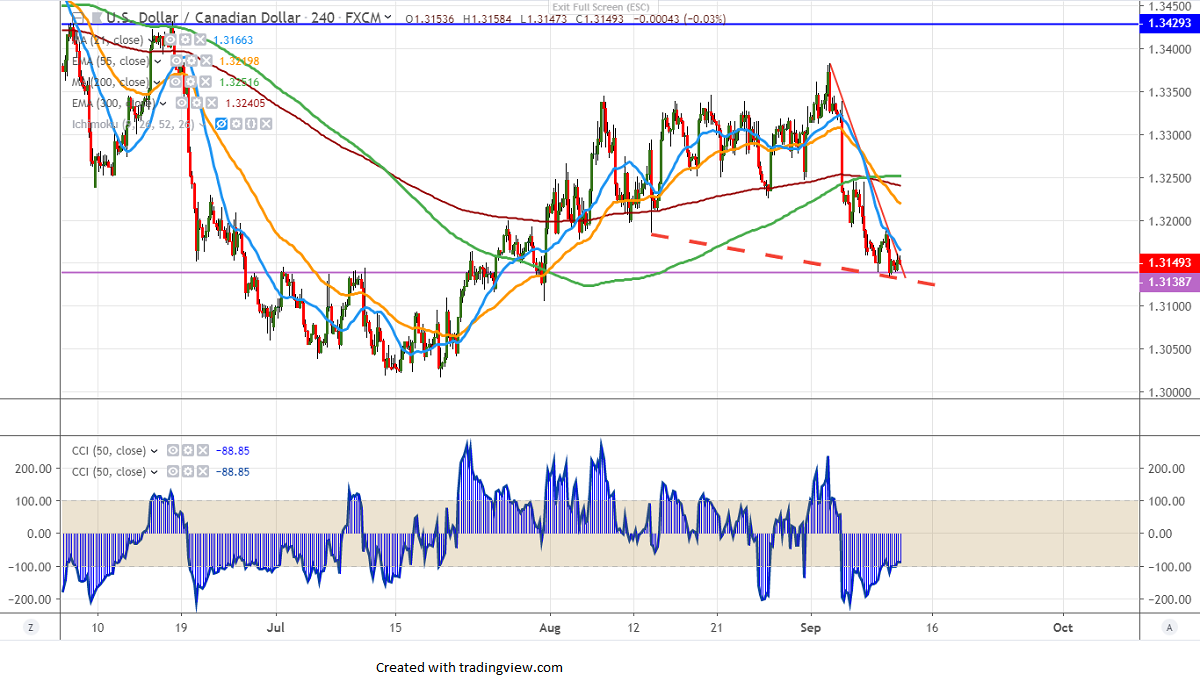Image resolution: width=1201 pixels, height=685 pixels.
Task: Open EMA (300, close) settings
Action: pos(197,103)
